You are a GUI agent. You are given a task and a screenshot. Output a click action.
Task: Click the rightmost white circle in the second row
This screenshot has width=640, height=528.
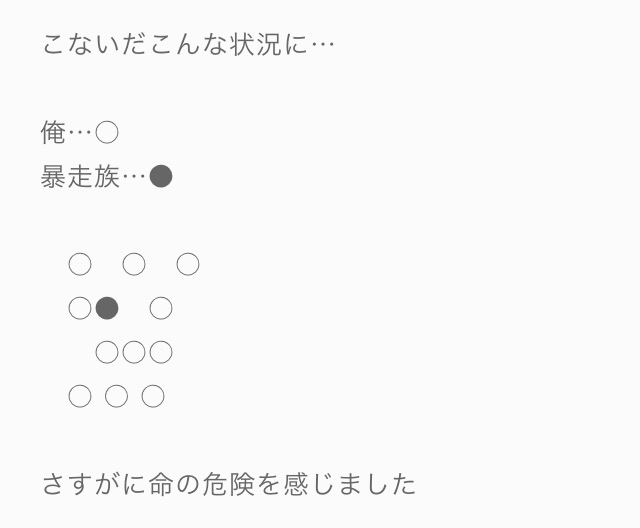(x=161, y=308)
